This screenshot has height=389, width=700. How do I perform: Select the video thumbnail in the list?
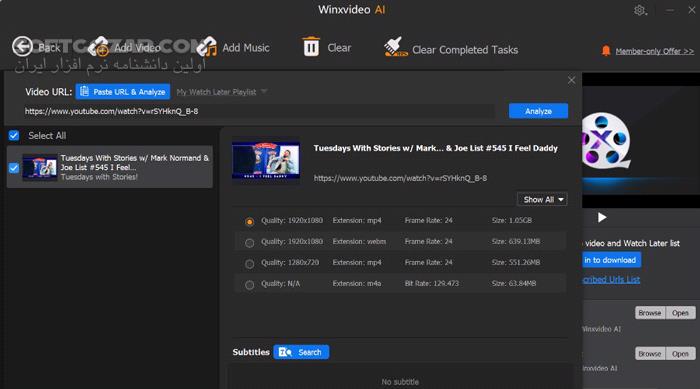[40, 167]
